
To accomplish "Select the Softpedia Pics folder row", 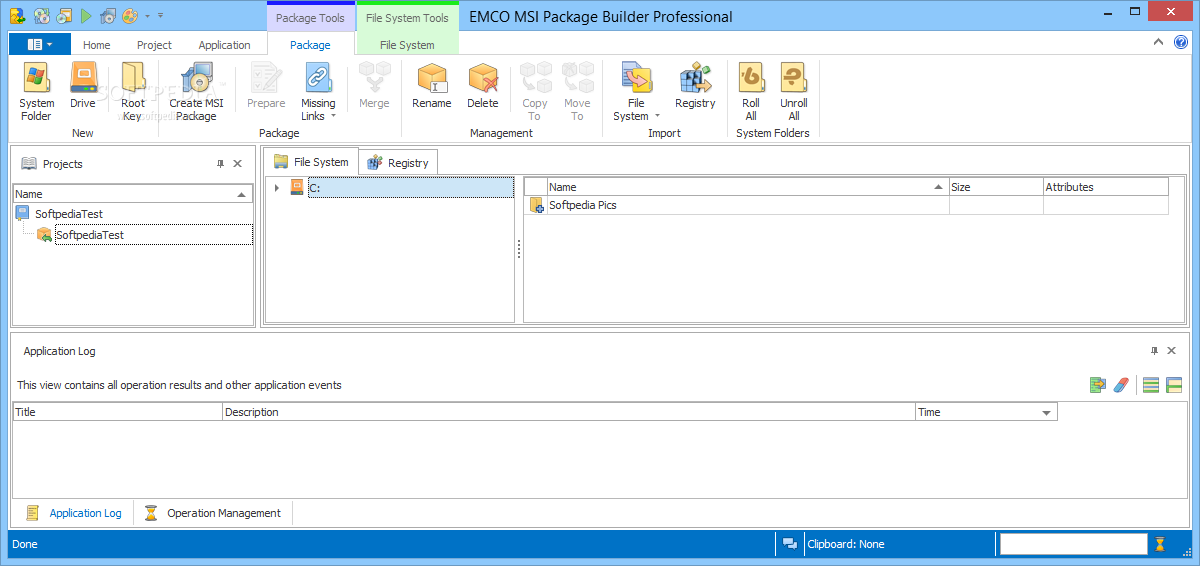I will (848, 205).
